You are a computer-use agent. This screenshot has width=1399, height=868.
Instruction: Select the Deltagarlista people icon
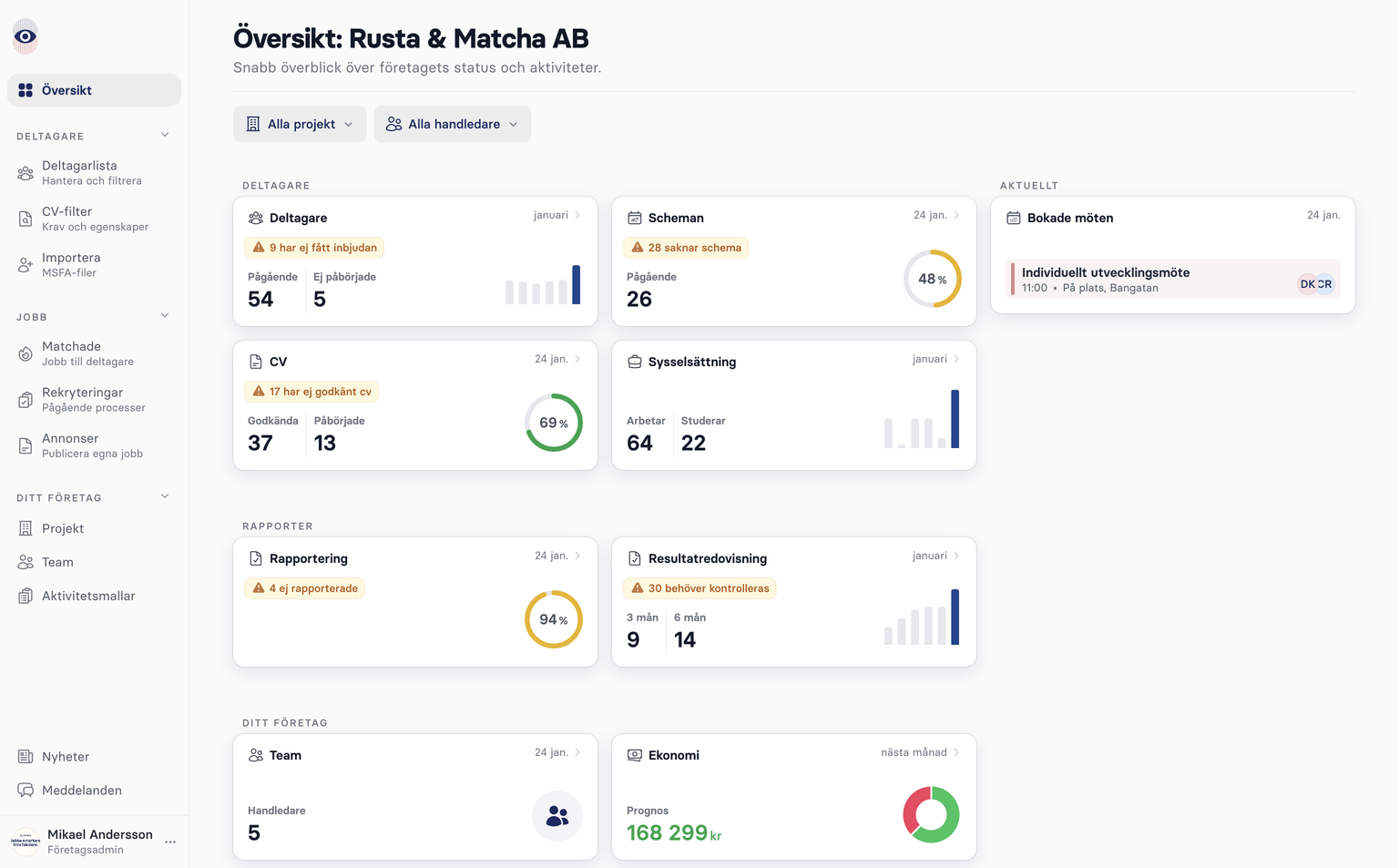[25, 172]
